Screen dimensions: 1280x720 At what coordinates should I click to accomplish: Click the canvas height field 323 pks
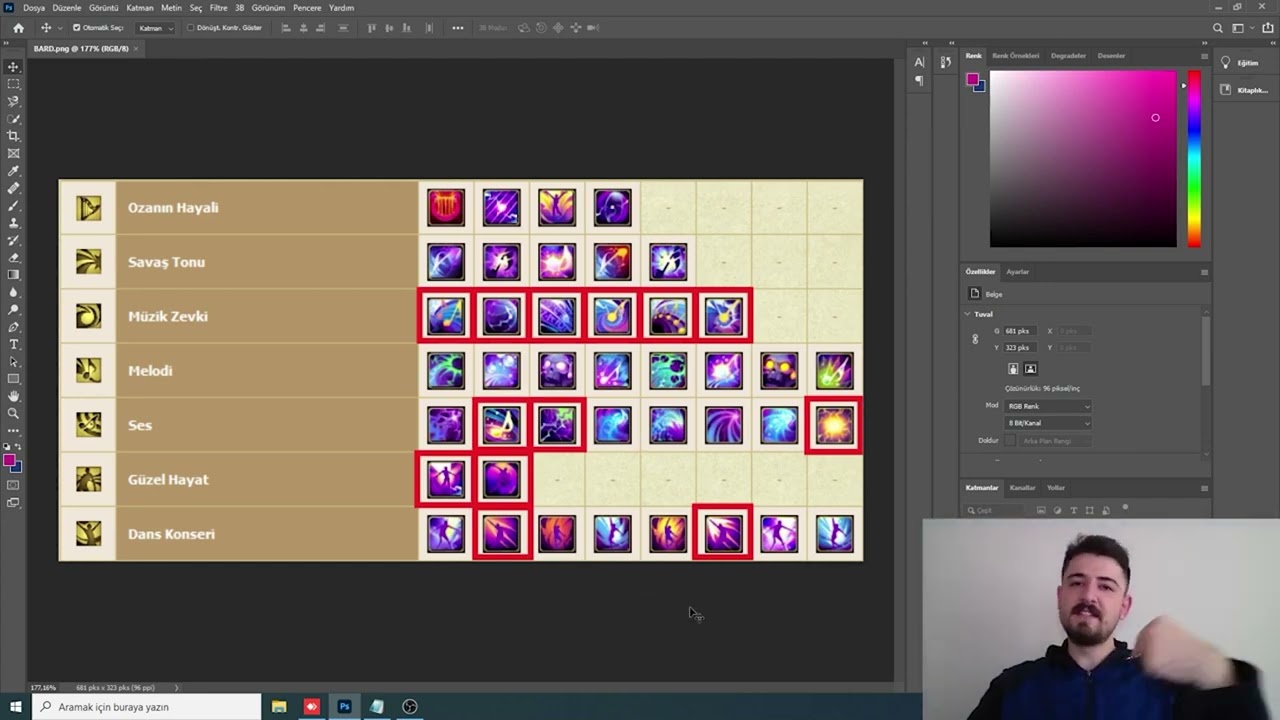tap(1020, 348)
